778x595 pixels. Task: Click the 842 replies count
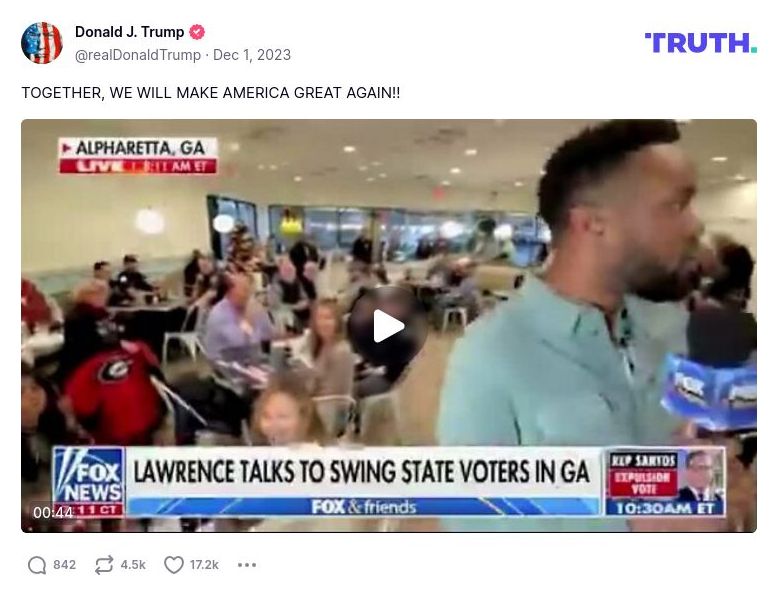click(x=65, y=565)
